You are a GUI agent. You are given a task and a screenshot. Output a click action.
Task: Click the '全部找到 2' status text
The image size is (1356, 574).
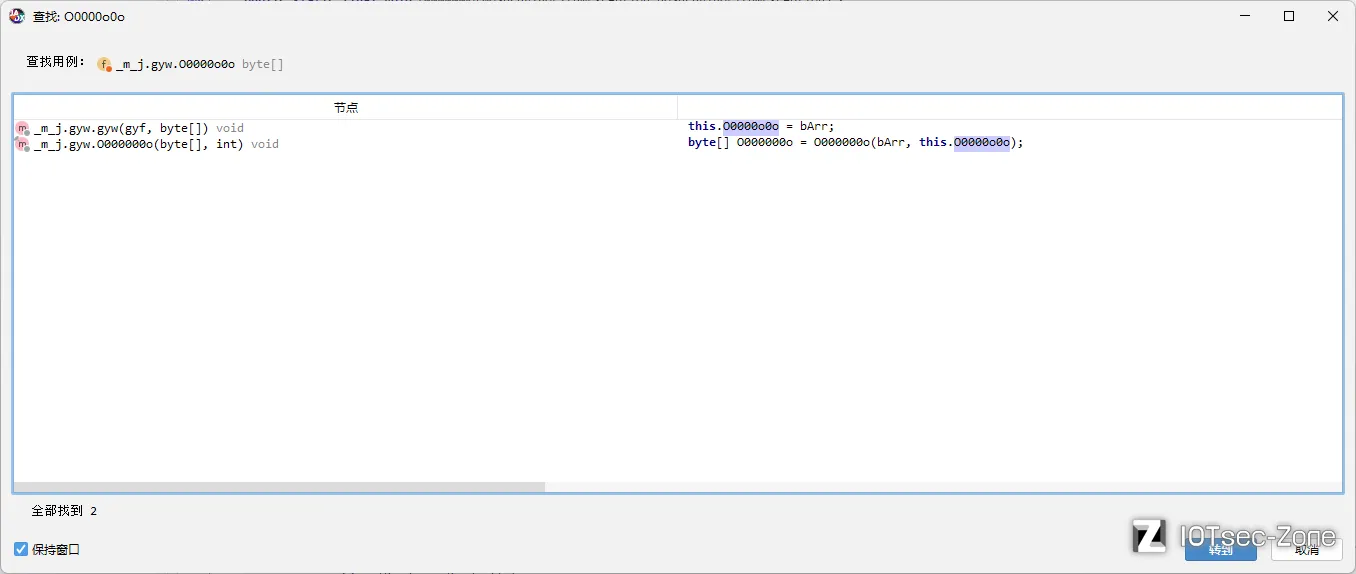click(x=64, y=511)
